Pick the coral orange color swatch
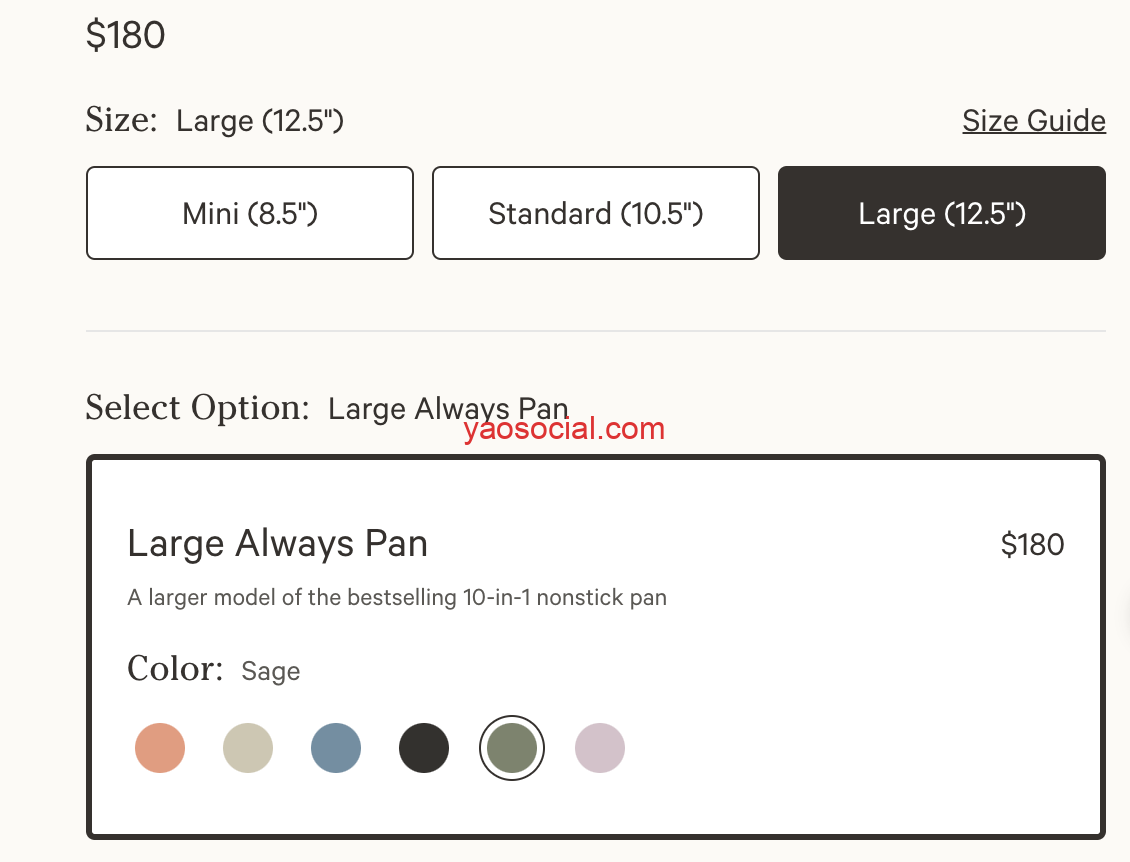This screenshot has width=1130, height=862. coord(160,748)
